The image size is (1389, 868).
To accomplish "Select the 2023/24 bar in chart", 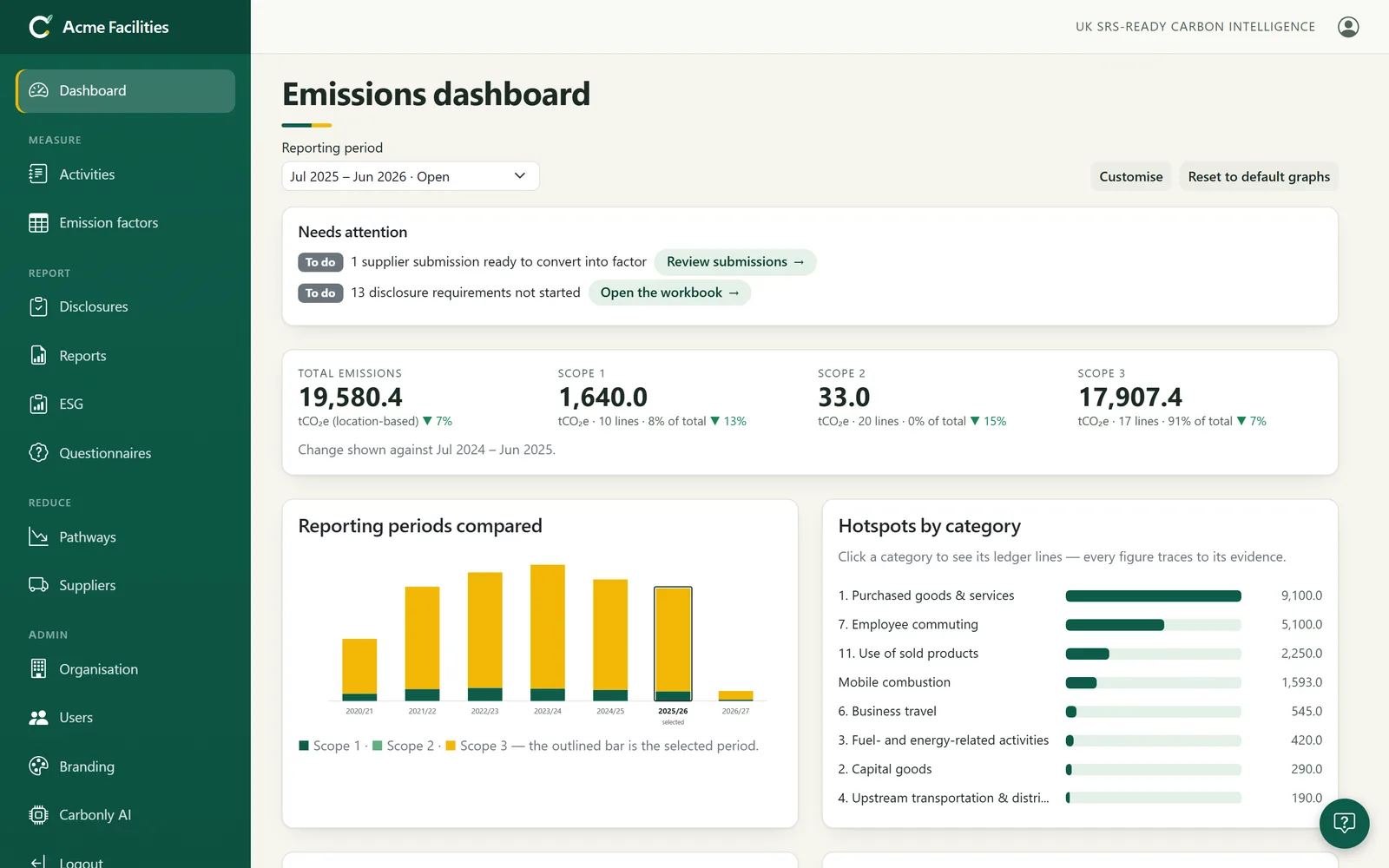I will click(548, 633).
